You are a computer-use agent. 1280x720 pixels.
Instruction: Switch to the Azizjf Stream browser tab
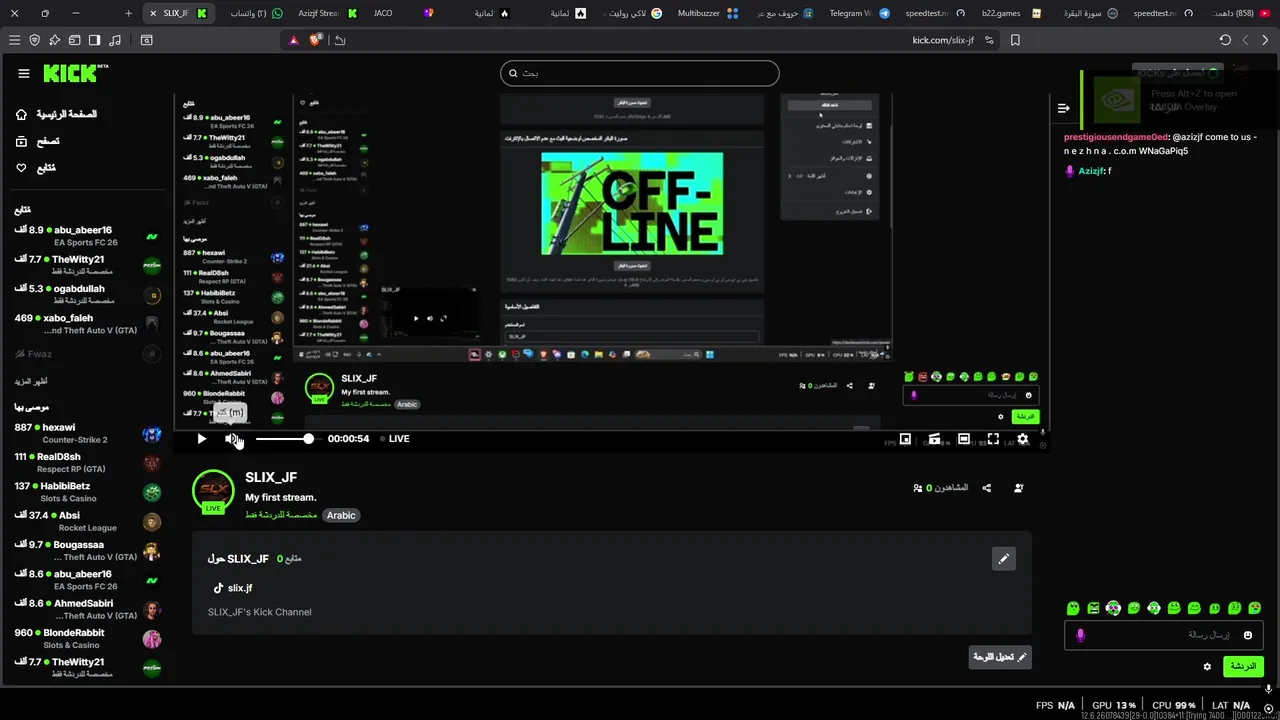pos(328,13)
